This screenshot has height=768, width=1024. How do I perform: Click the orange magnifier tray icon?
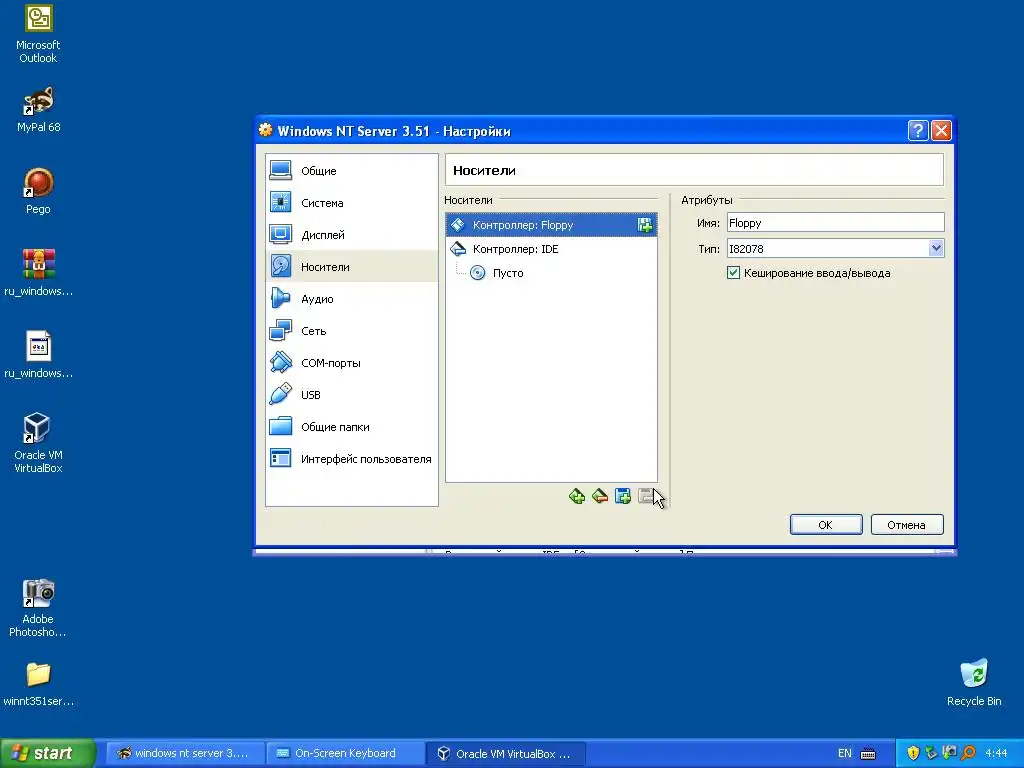click(968, 753)
